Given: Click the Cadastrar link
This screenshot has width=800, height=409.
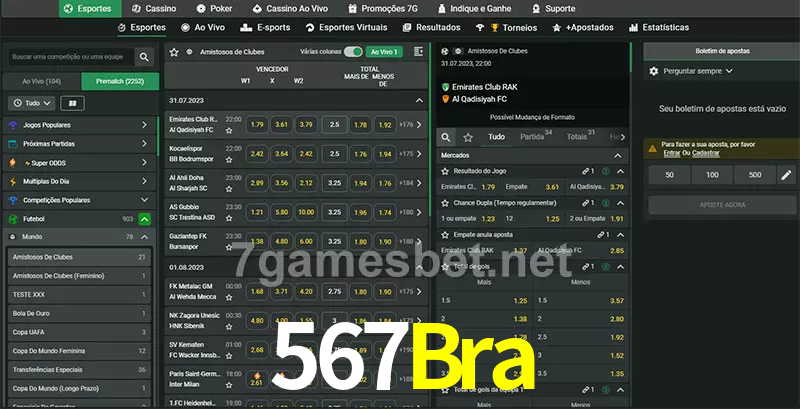Looking at the screenshot, I should click(x=706, y=153).
